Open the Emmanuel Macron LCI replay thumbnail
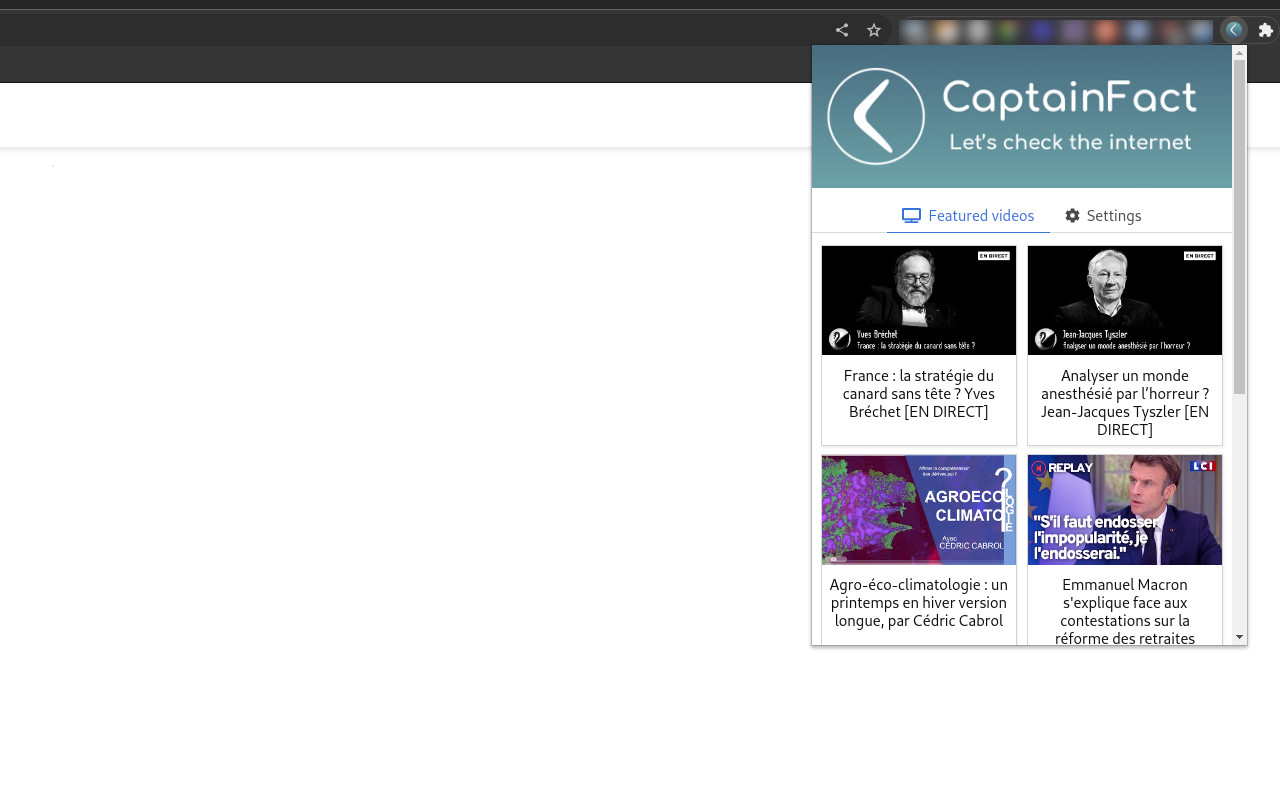1280x800 pixels. 1125,510
